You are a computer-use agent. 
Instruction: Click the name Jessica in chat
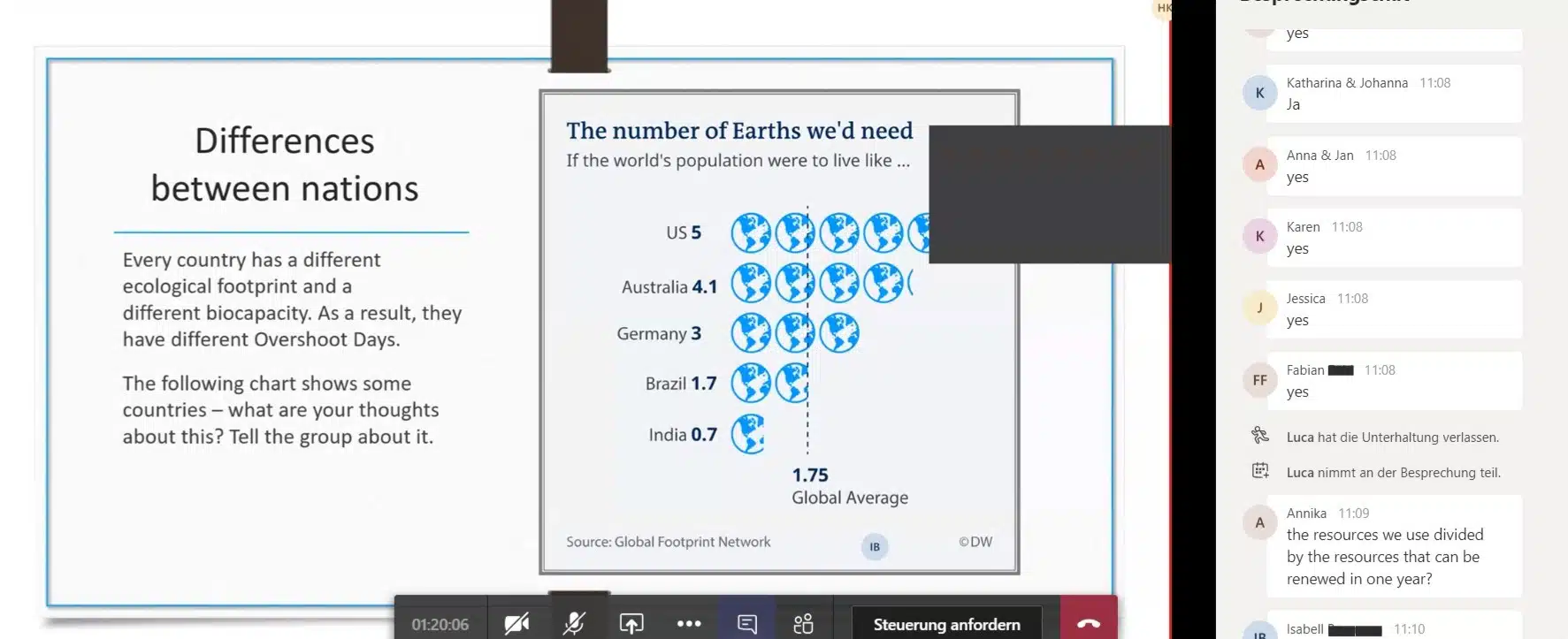tap(1305, 299)
